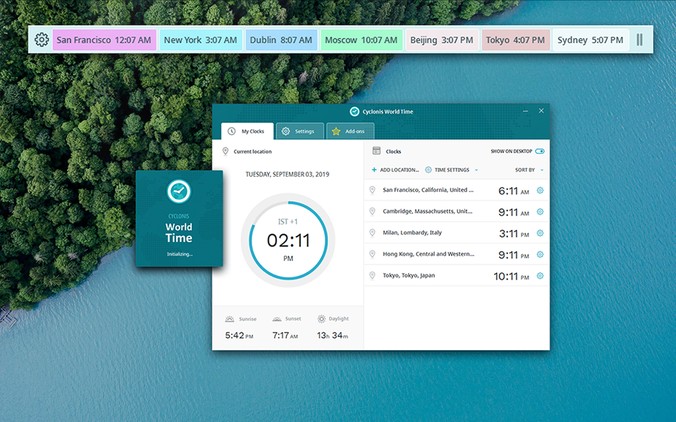676x422 pixels.
Task: Click the Current location pin icon
Action: coord(225,151)
